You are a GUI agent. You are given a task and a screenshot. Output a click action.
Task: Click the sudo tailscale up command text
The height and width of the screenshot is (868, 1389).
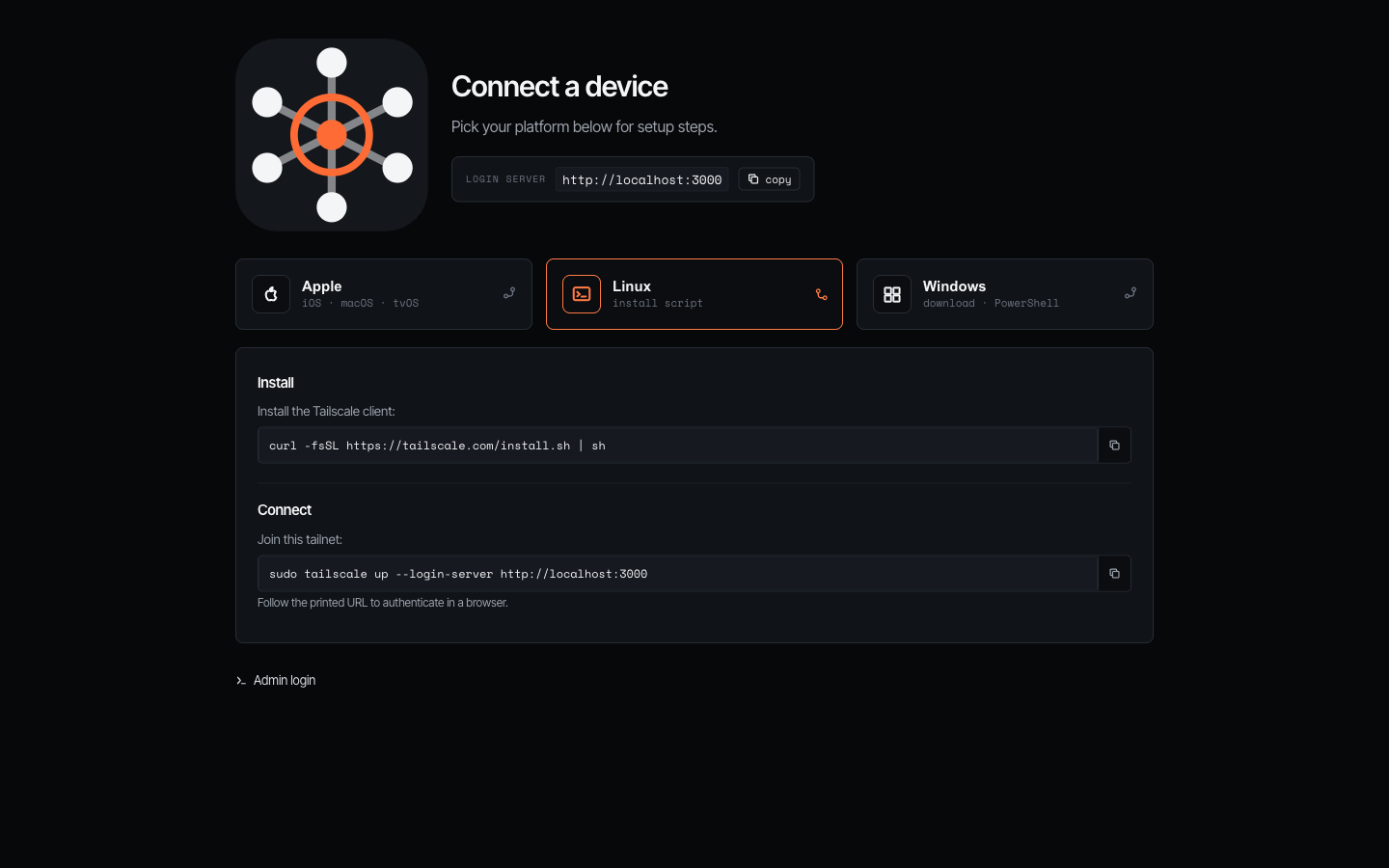[x=458, y=574]
